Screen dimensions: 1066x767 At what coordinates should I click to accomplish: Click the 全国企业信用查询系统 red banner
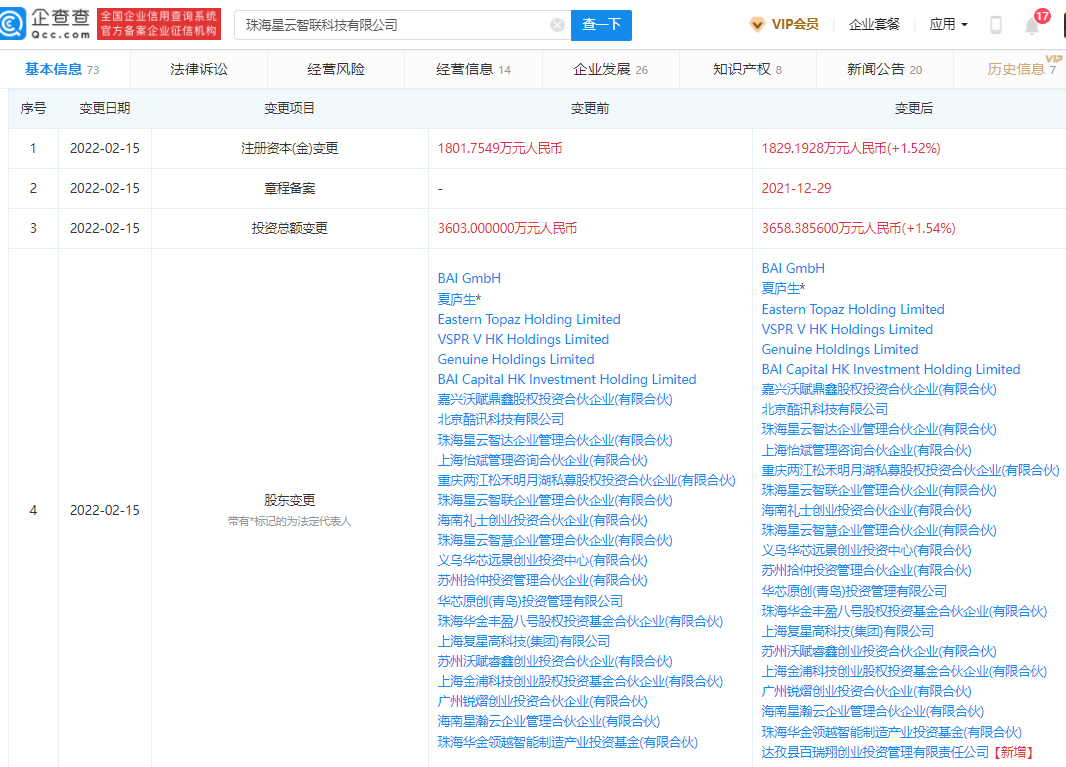pos(159,24)
